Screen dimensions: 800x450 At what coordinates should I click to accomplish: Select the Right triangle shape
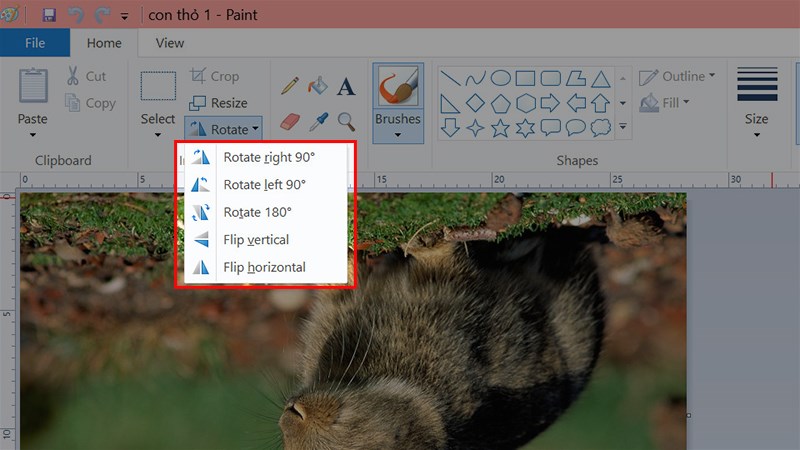(450, 103)
